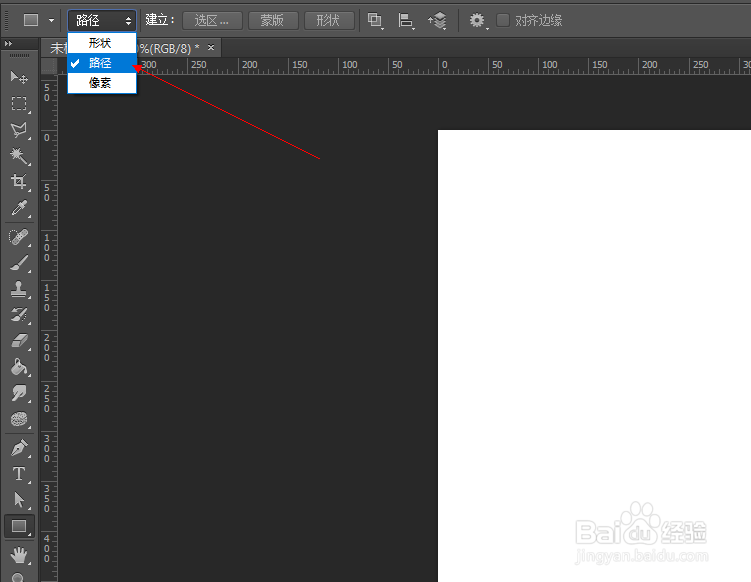Click the rectangle tool preset icon

[x=31, y=20]
